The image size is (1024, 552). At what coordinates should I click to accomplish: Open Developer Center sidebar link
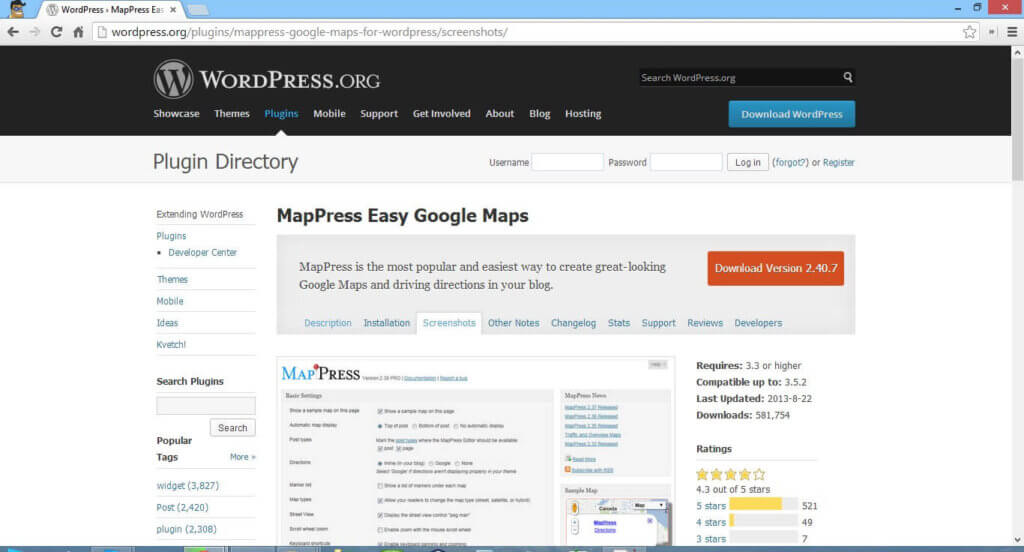pos(202,252)
